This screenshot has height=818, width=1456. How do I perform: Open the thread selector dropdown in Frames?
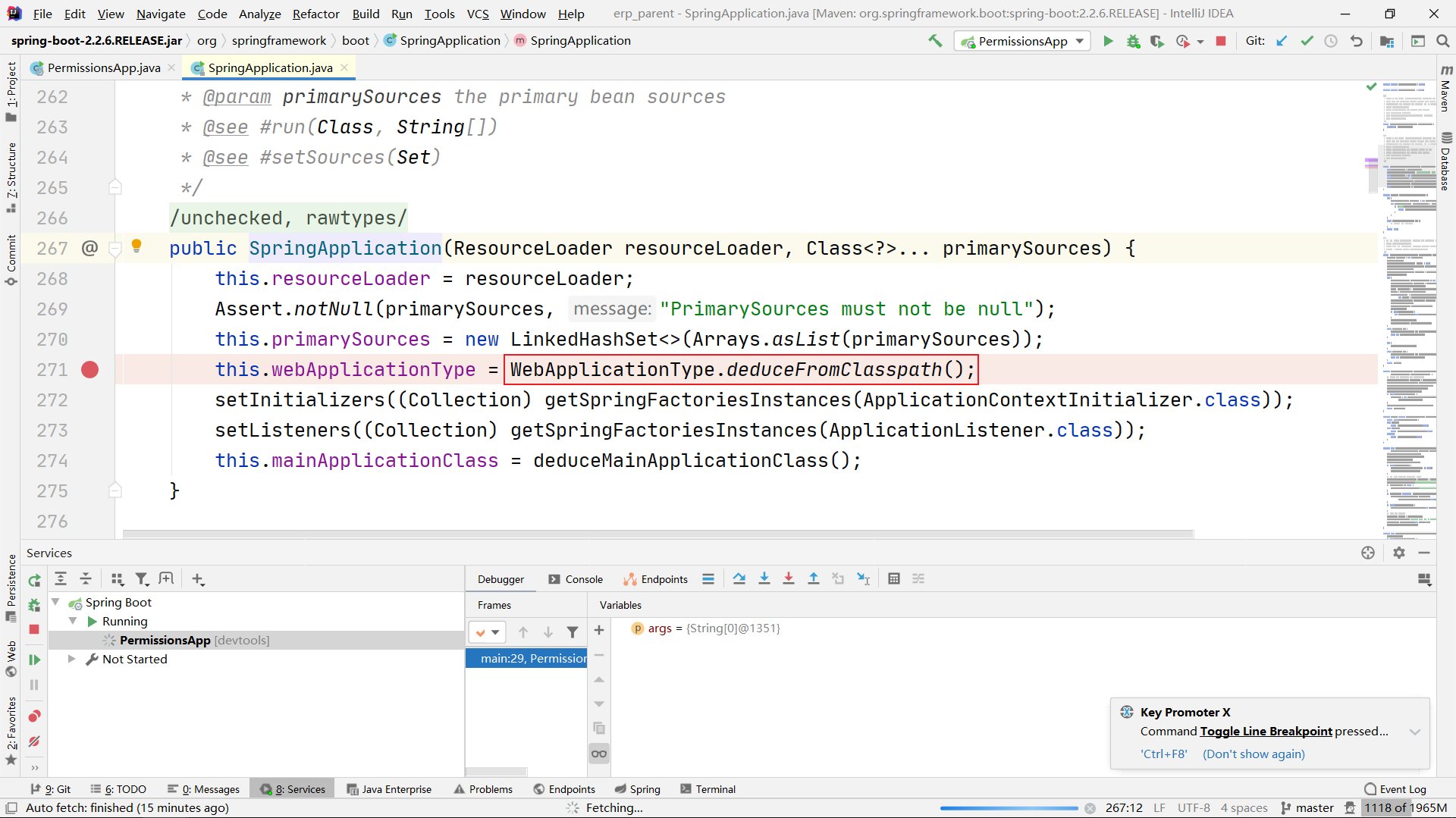pyautogui.click(x=487, y=632)
